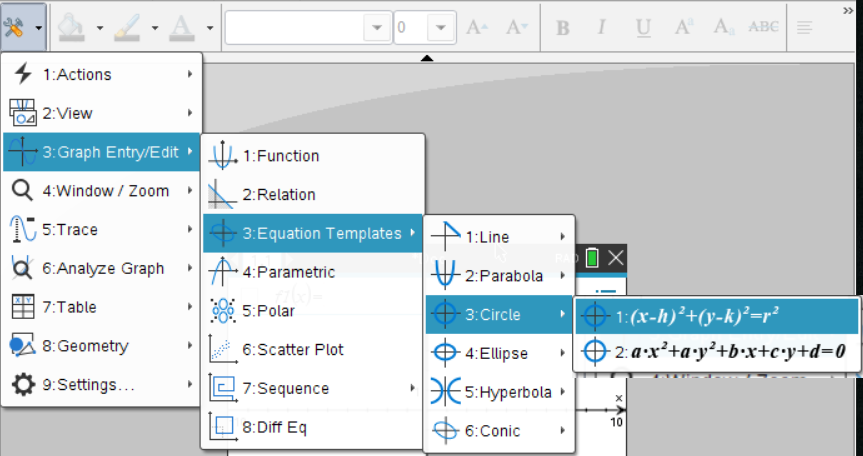Click the line color pencil icon
Image resolution: width=863 pixels, height=456 pixels.
(128, 26)
